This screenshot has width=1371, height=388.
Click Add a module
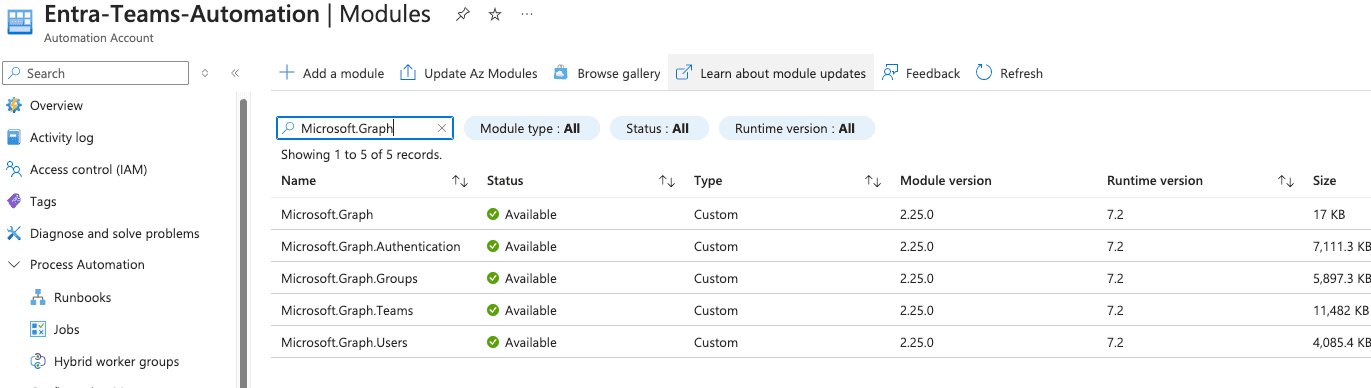(332, 73)
